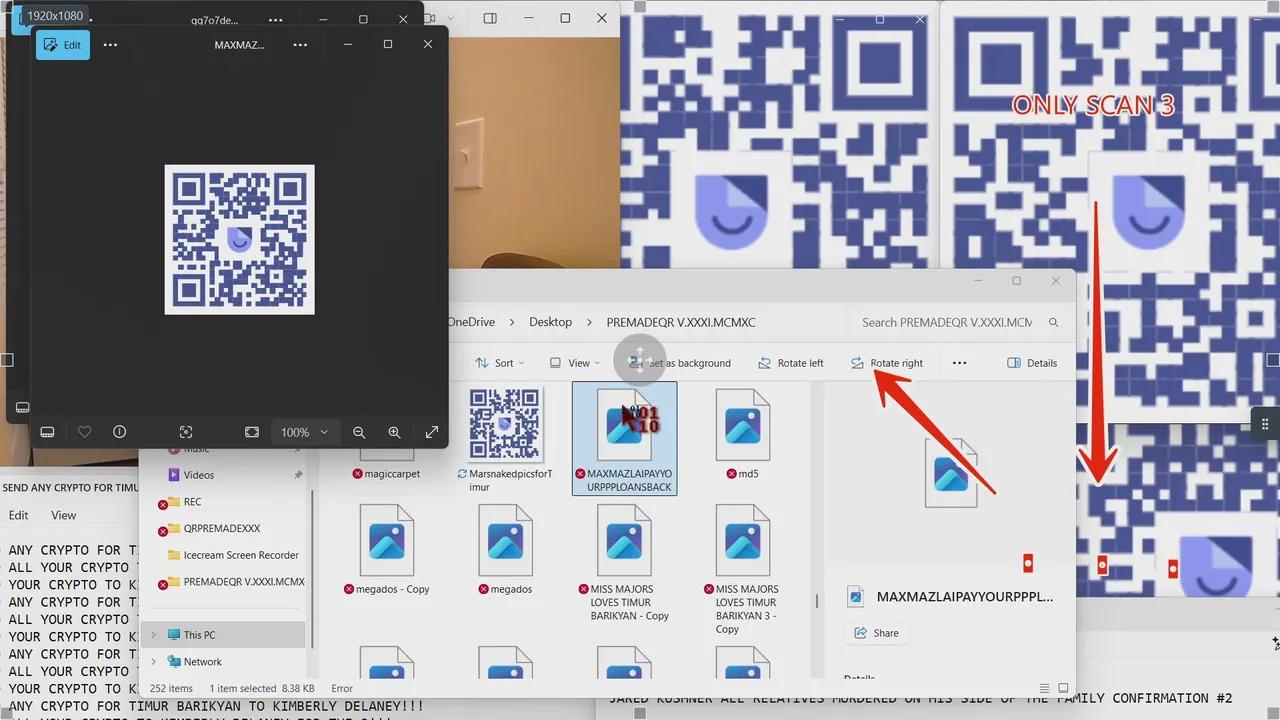Screen dimensions: 1280x720
Task: Mark the photo as favorite (heart)
Action: tap(84, 432)
